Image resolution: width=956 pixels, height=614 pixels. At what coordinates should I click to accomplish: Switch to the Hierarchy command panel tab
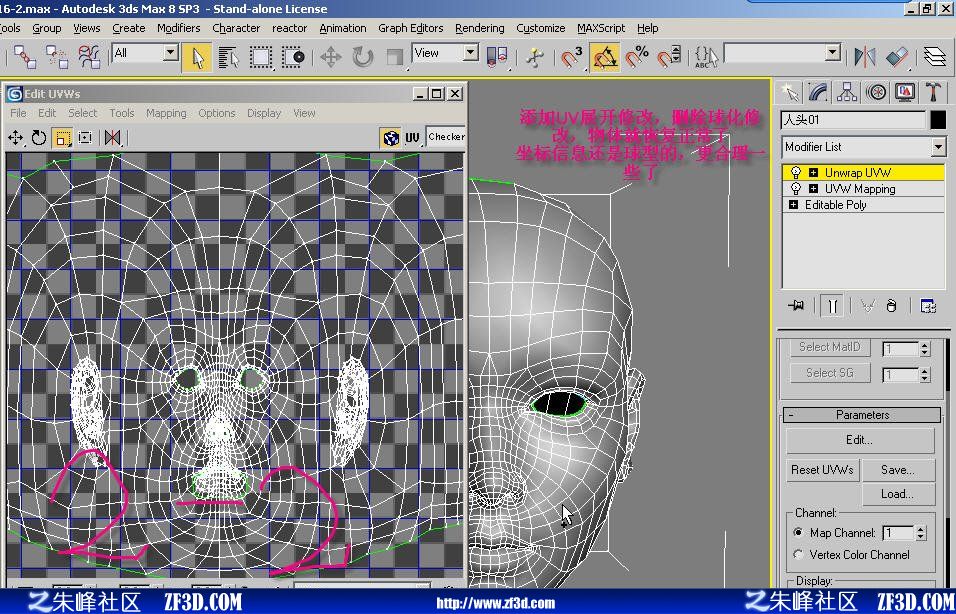click(847, 92)
